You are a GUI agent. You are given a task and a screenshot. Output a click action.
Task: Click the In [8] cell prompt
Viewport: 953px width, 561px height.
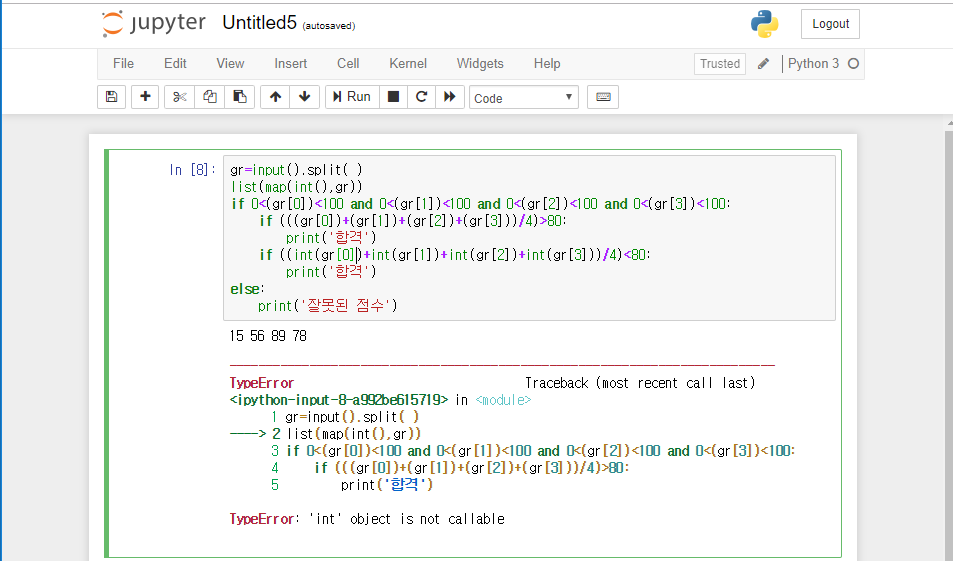click(192, 170)
